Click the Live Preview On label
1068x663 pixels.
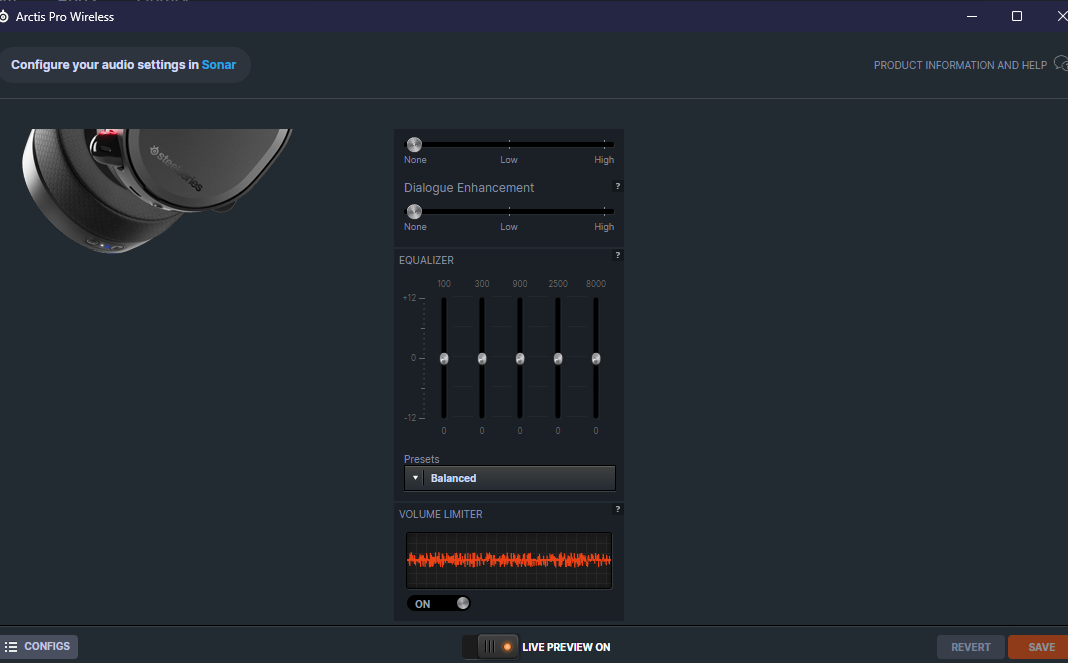click(566, 647)
